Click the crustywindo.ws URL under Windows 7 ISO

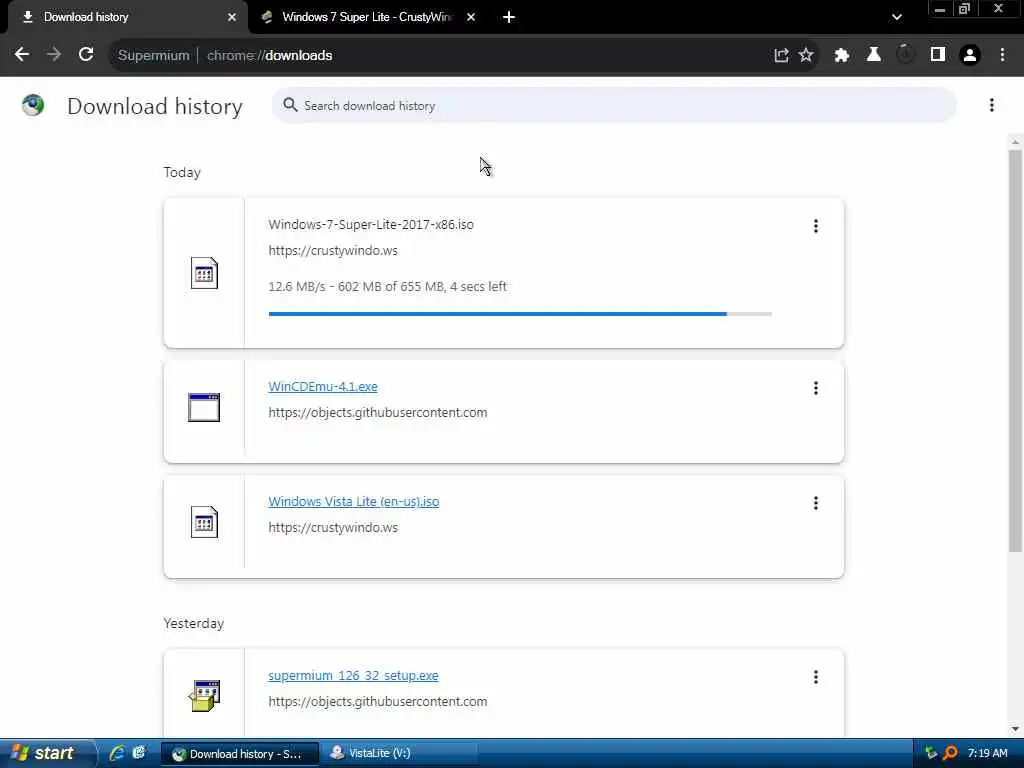333,251
